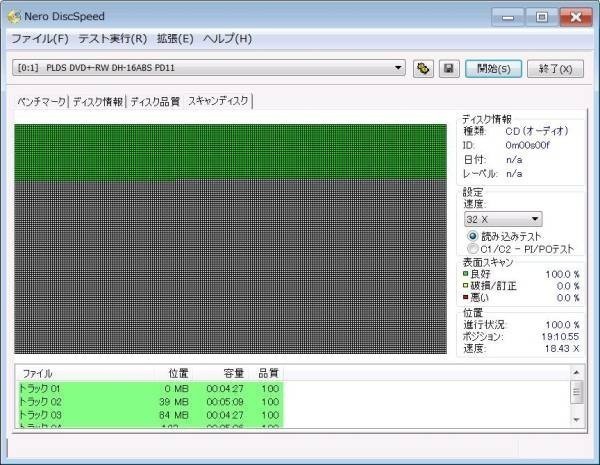
Task: Click the 開始(S) start button
Action: (x=493, y=69)
